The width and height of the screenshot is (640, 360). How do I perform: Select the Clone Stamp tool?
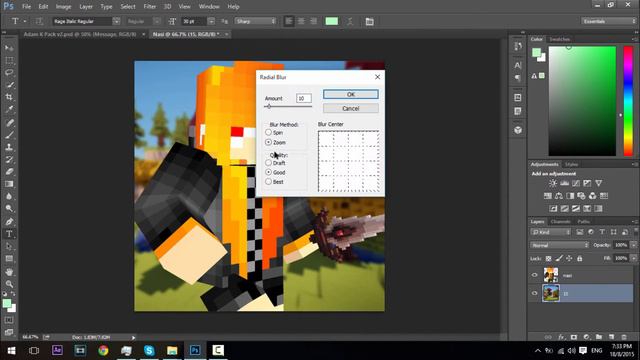(x=9, y=147)
